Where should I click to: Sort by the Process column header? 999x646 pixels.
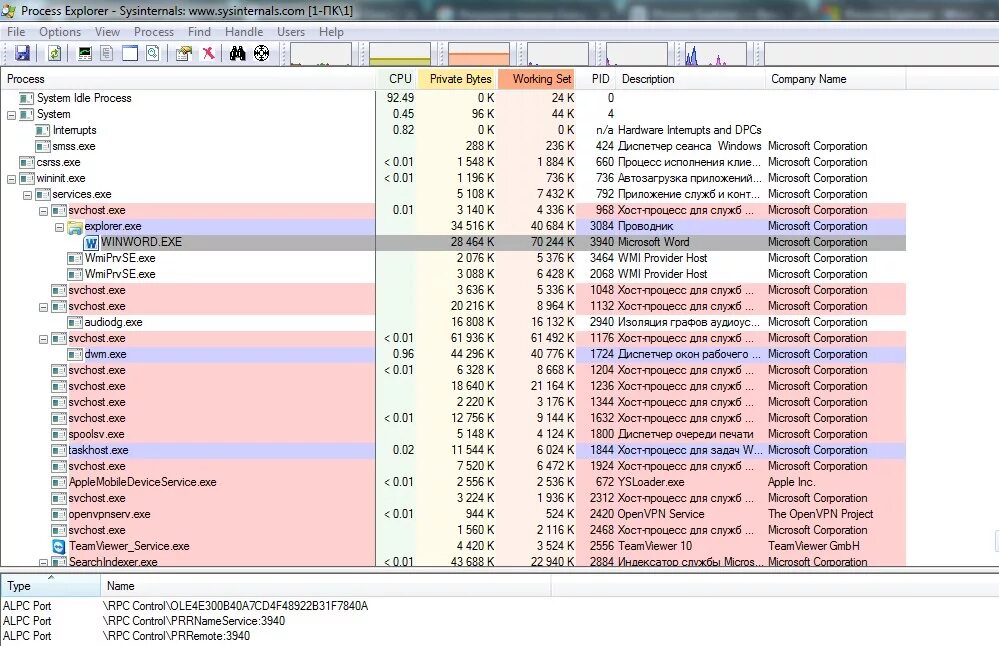pos(189,79)
